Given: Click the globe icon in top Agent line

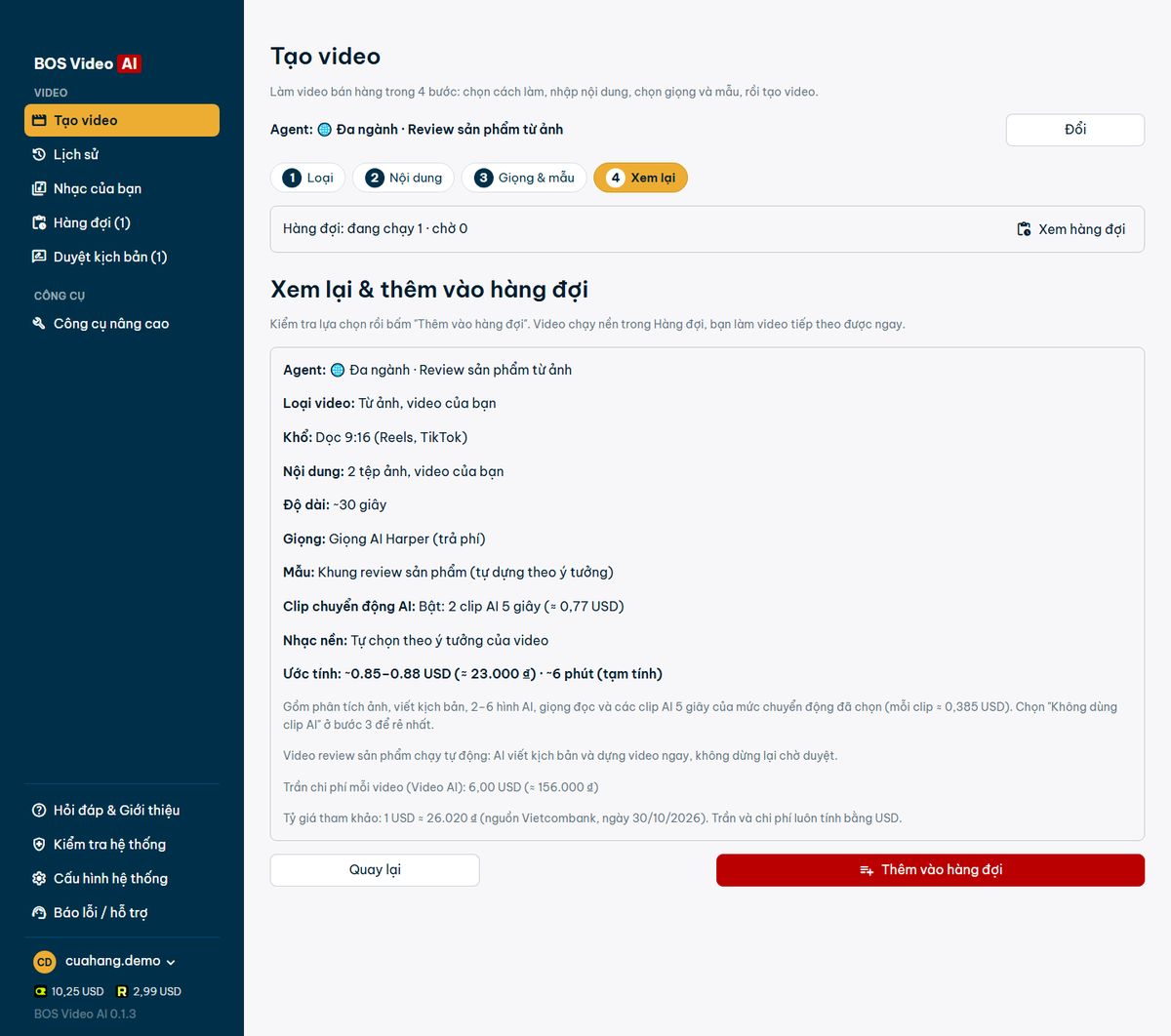Looking at the screenshot, I should (325, 129).
